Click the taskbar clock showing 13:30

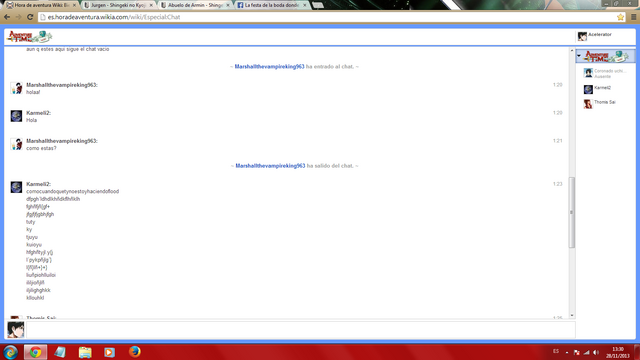coord(618,352)
